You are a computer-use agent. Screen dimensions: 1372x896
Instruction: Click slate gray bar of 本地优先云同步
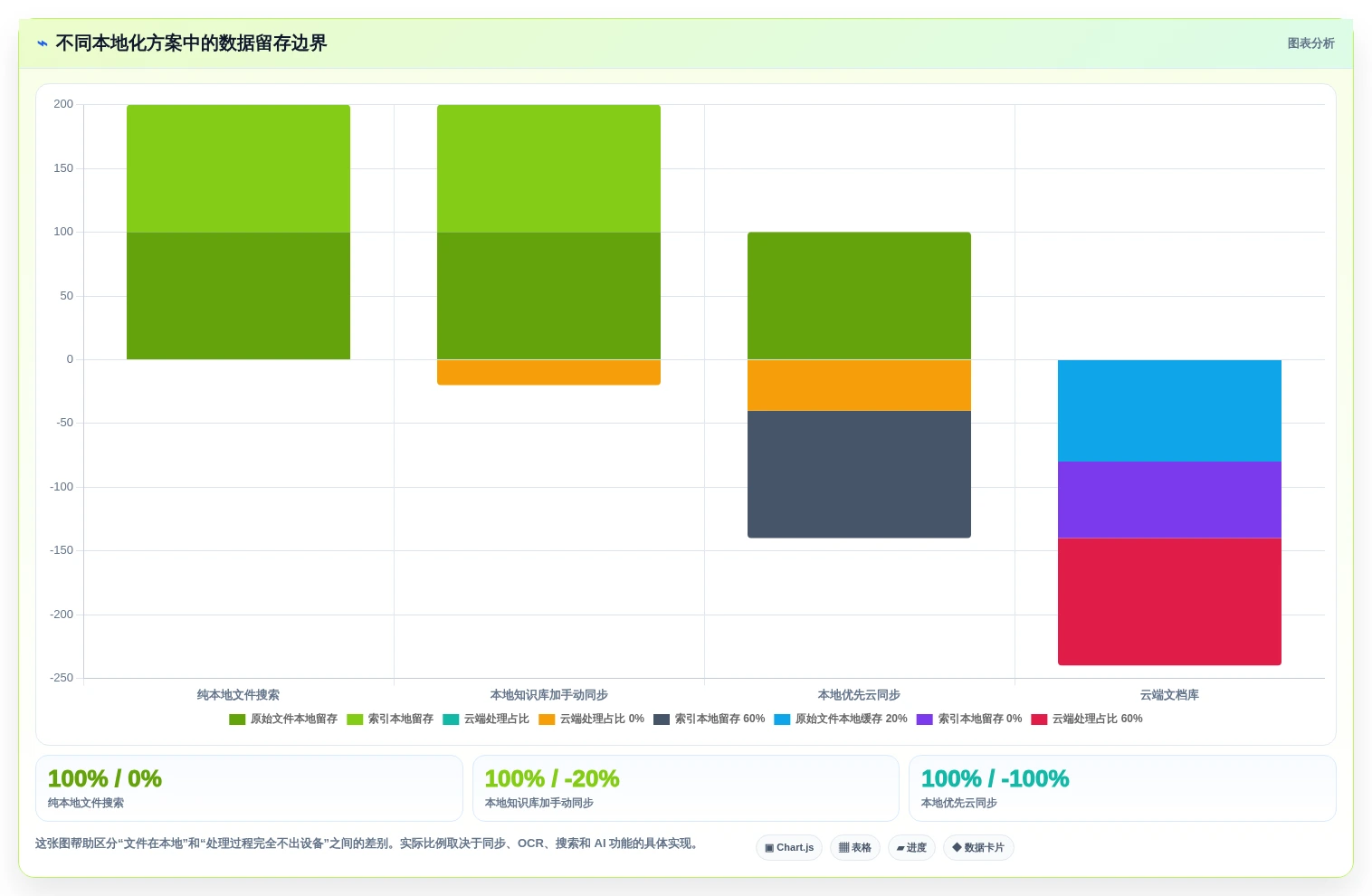coord(859,474)
